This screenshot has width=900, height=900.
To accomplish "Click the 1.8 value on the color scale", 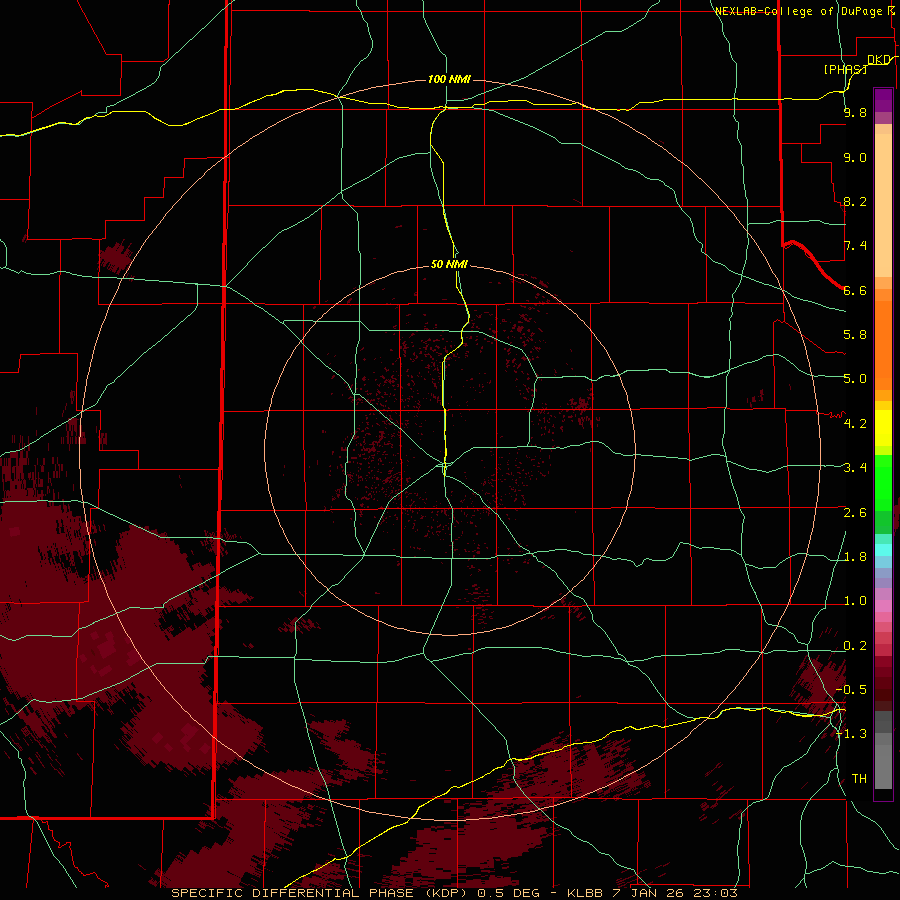I will pos(855,557).
